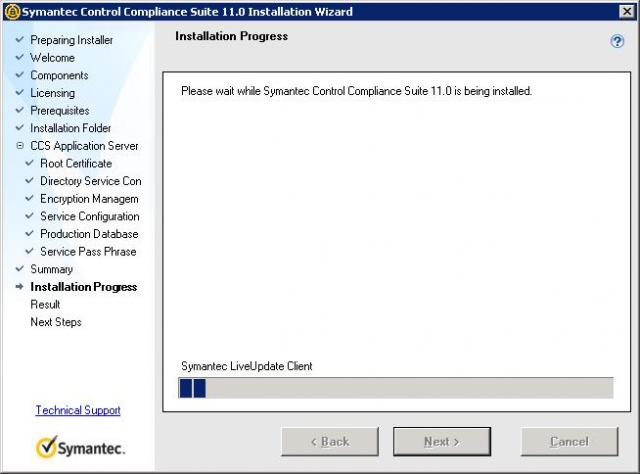Click the checkmark next to Installation Folder
This screenshot has height=474, width=640.
[20, 127]
